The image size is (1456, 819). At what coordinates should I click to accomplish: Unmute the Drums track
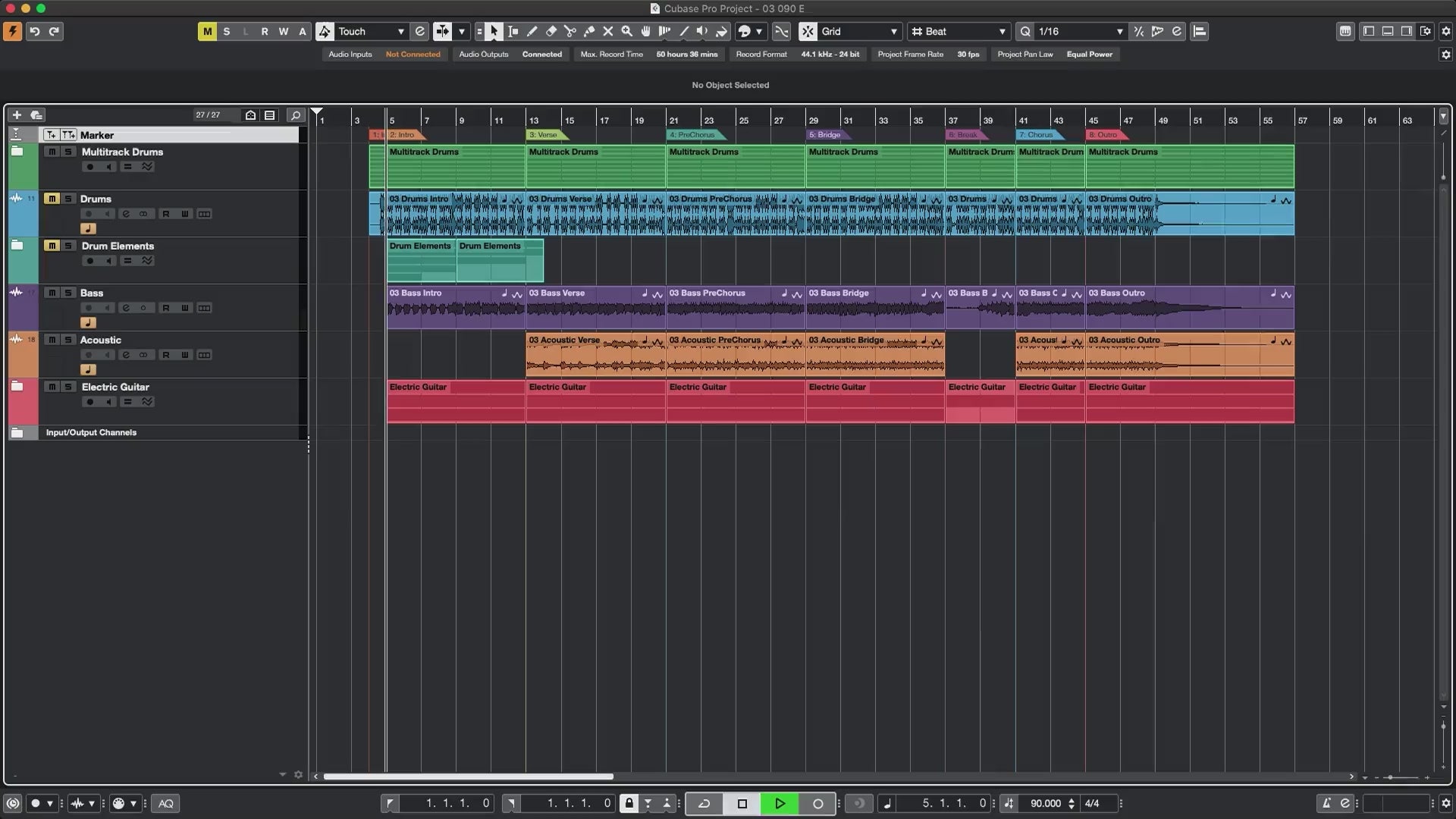click(52, 199)
